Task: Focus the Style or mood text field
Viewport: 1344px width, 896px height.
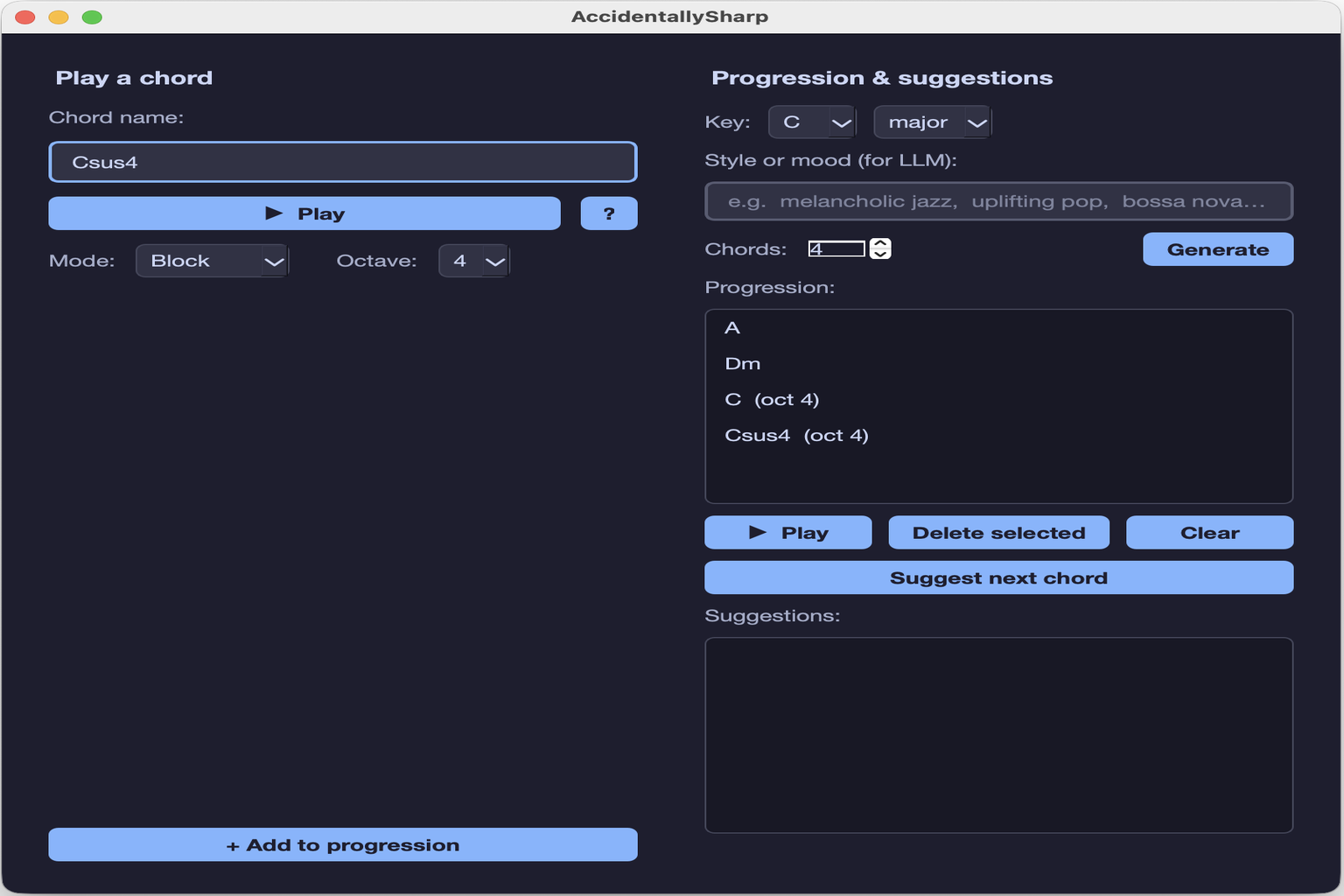Action: tap(997, 201)
